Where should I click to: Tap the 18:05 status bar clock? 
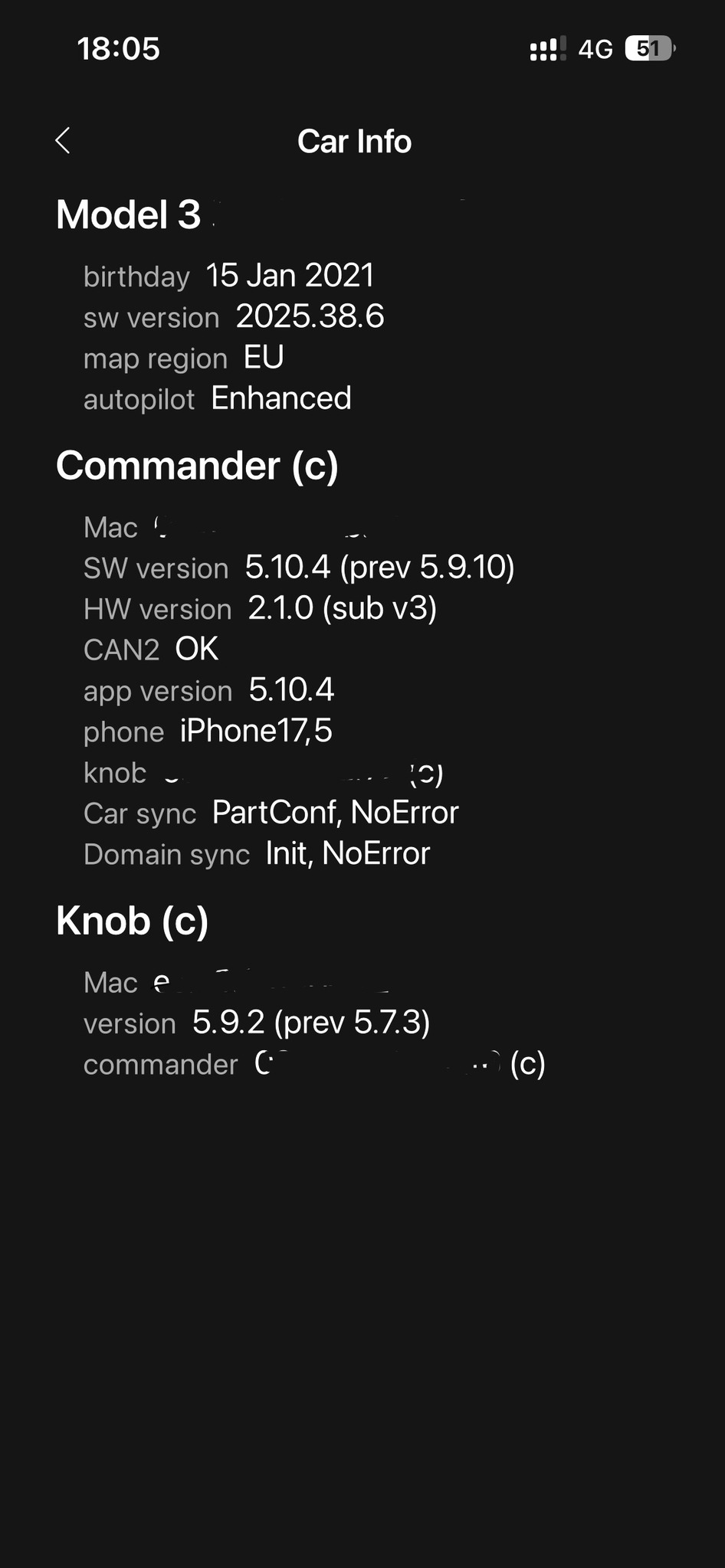point(119,49)
